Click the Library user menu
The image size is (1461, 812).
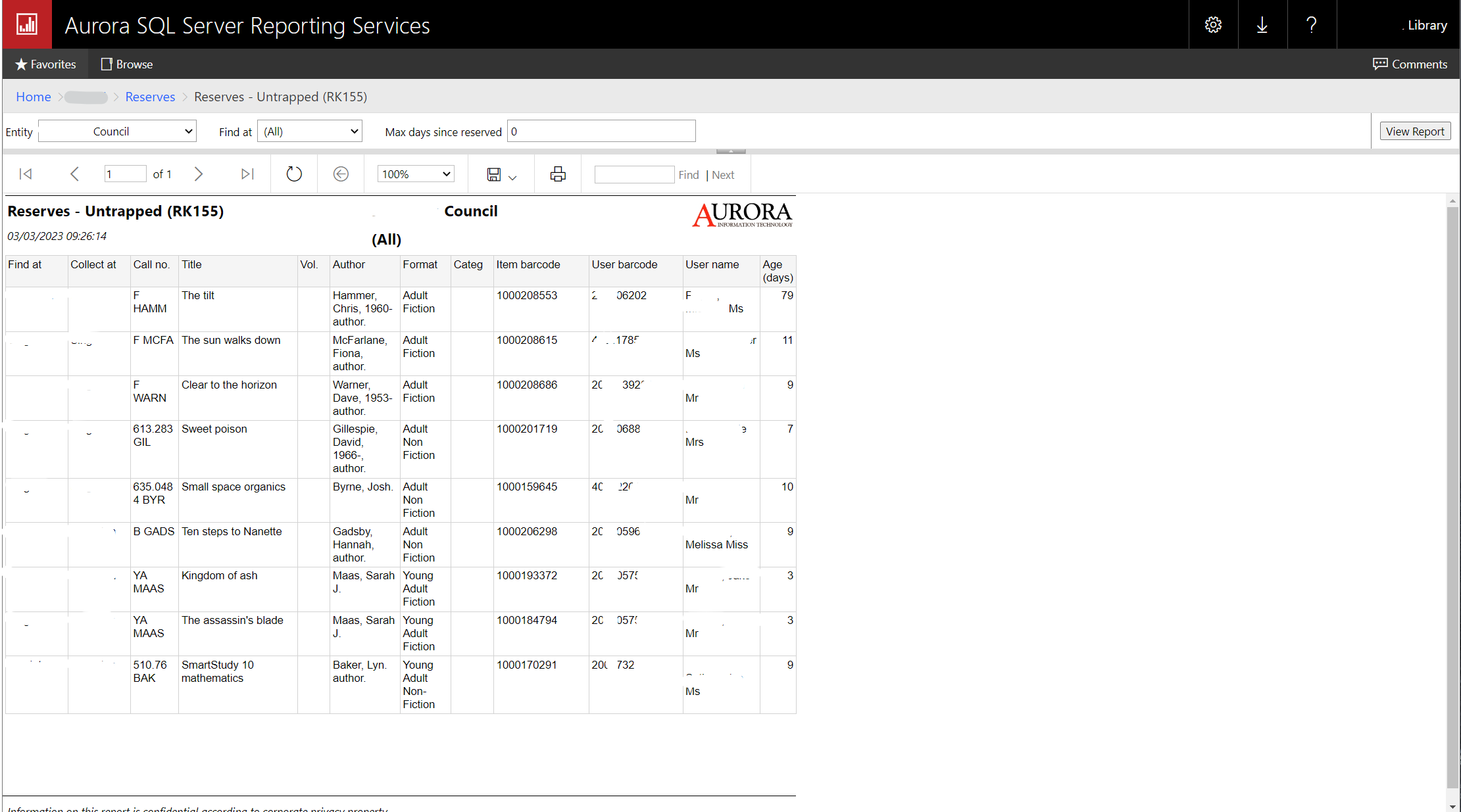[1424, 26]
